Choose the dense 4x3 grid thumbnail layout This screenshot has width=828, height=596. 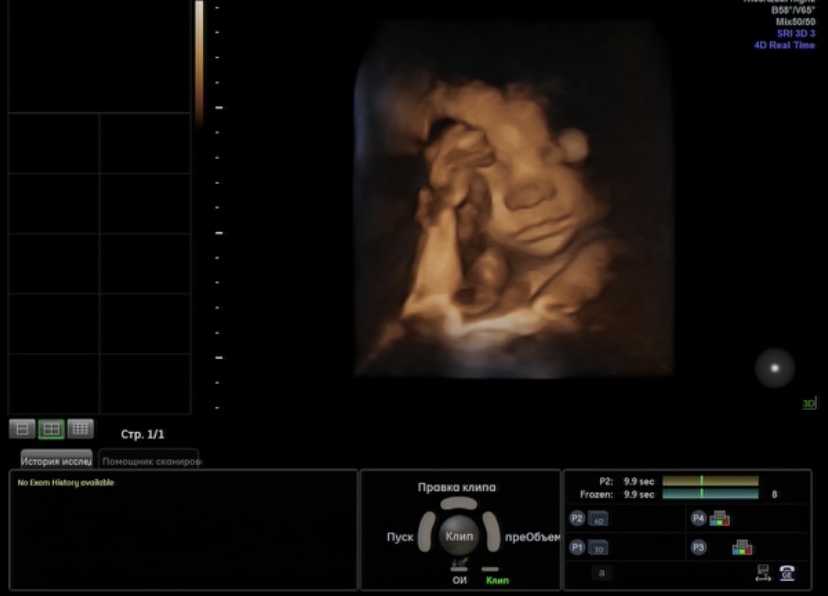coord(80,429)
